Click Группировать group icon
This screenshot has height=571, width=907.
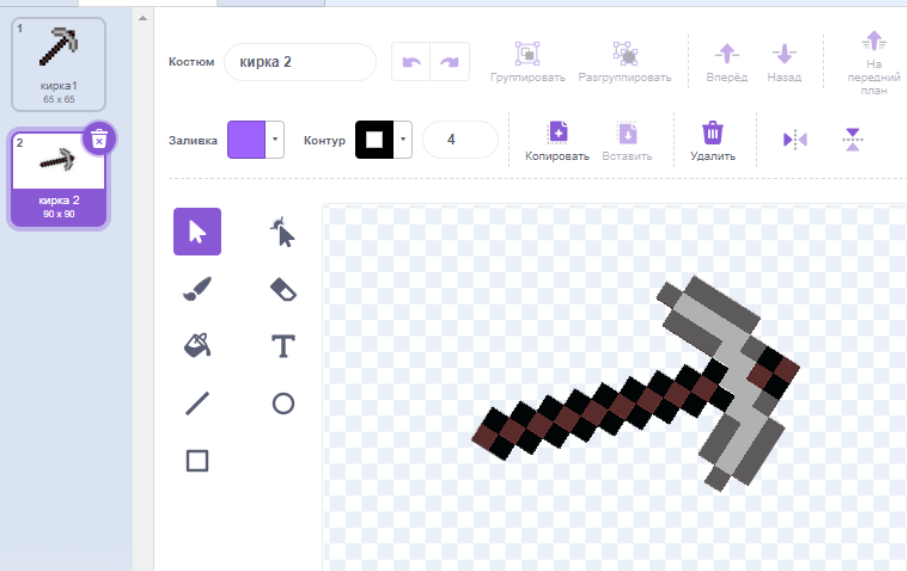click(x=528, y=62)
